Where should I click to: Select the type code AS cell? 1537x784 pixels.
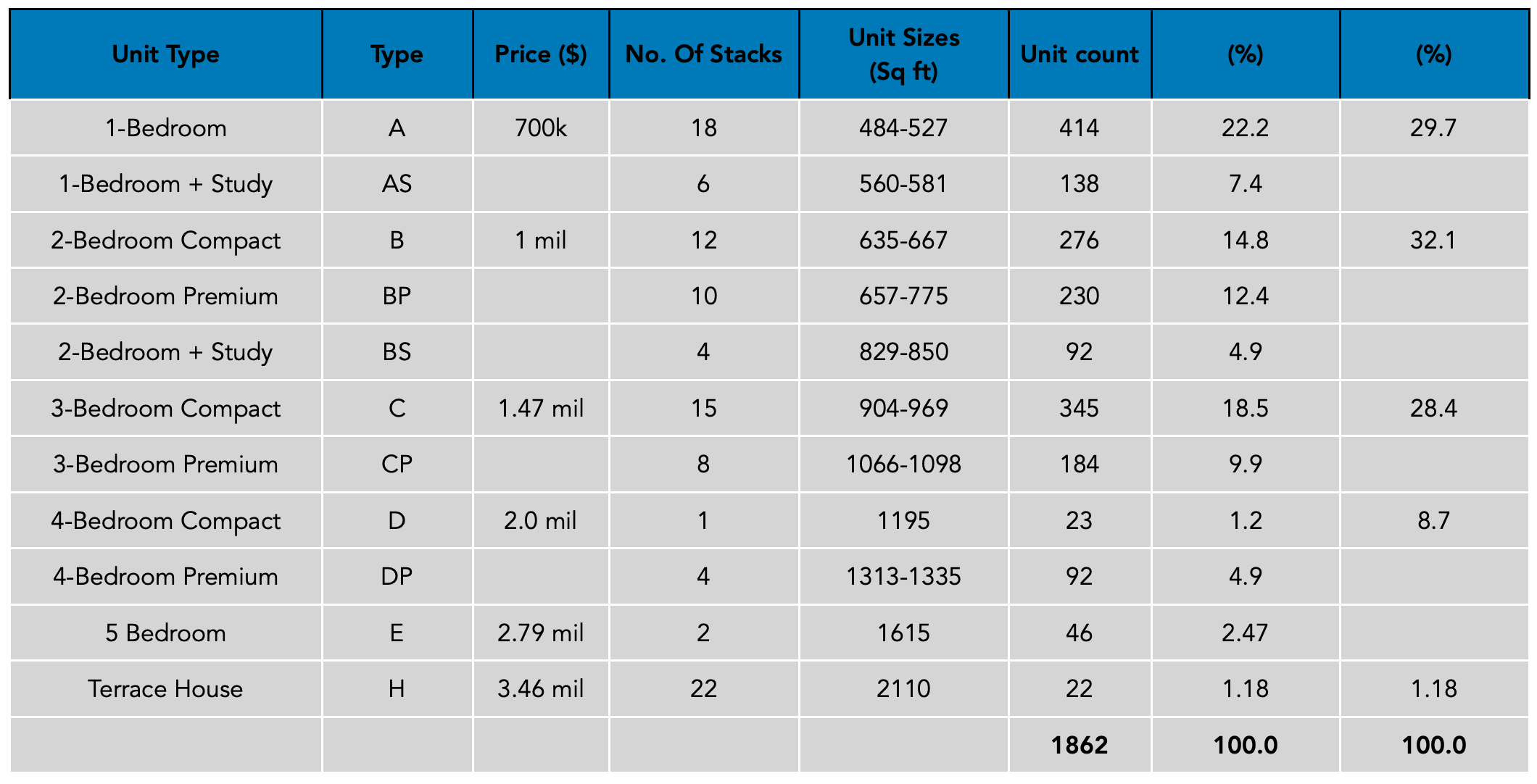397,184
